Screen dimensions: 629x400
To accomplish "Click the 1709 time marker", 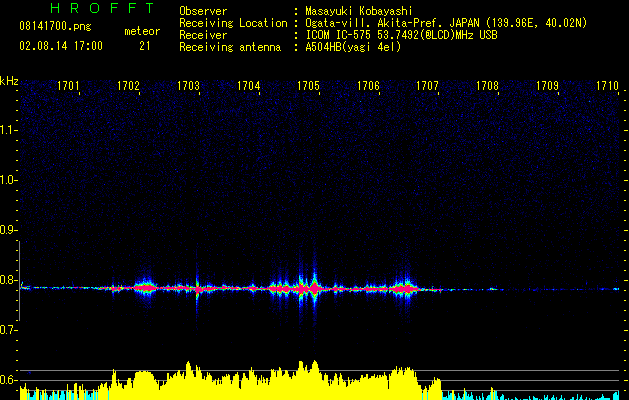I will coord(548,86).
